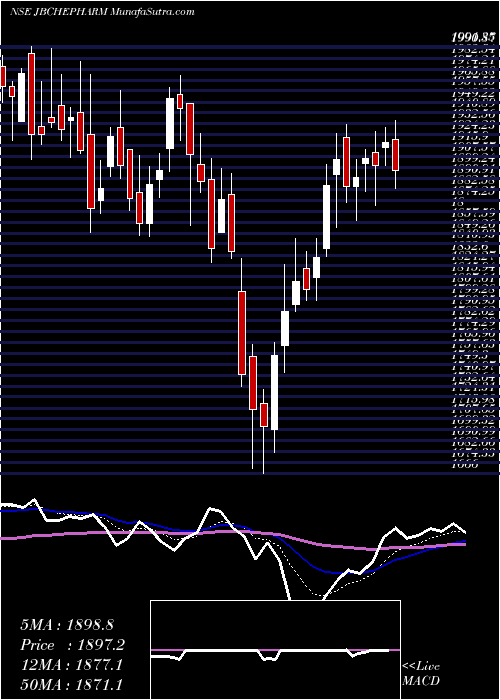The width and height of the screenshot is (500, 700).
Task: Click the 12MA : 1877.1 value
Action: pos(72,665)
